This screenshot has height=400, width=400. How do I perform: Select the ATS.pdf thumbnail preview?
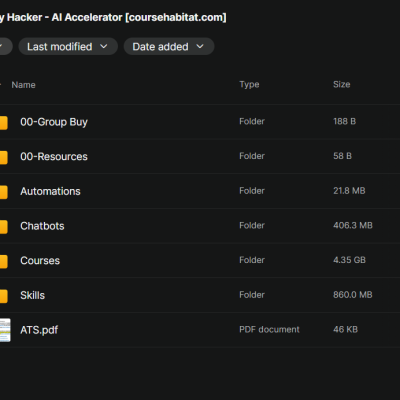(5, 330)
